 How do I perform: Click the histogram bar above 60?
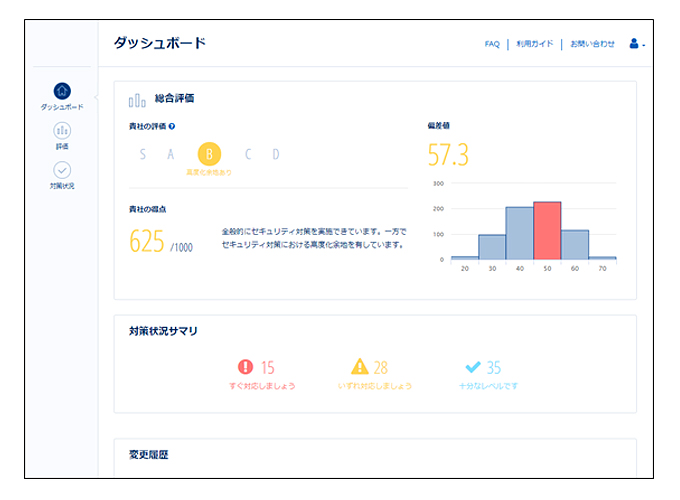coord(575,245)
